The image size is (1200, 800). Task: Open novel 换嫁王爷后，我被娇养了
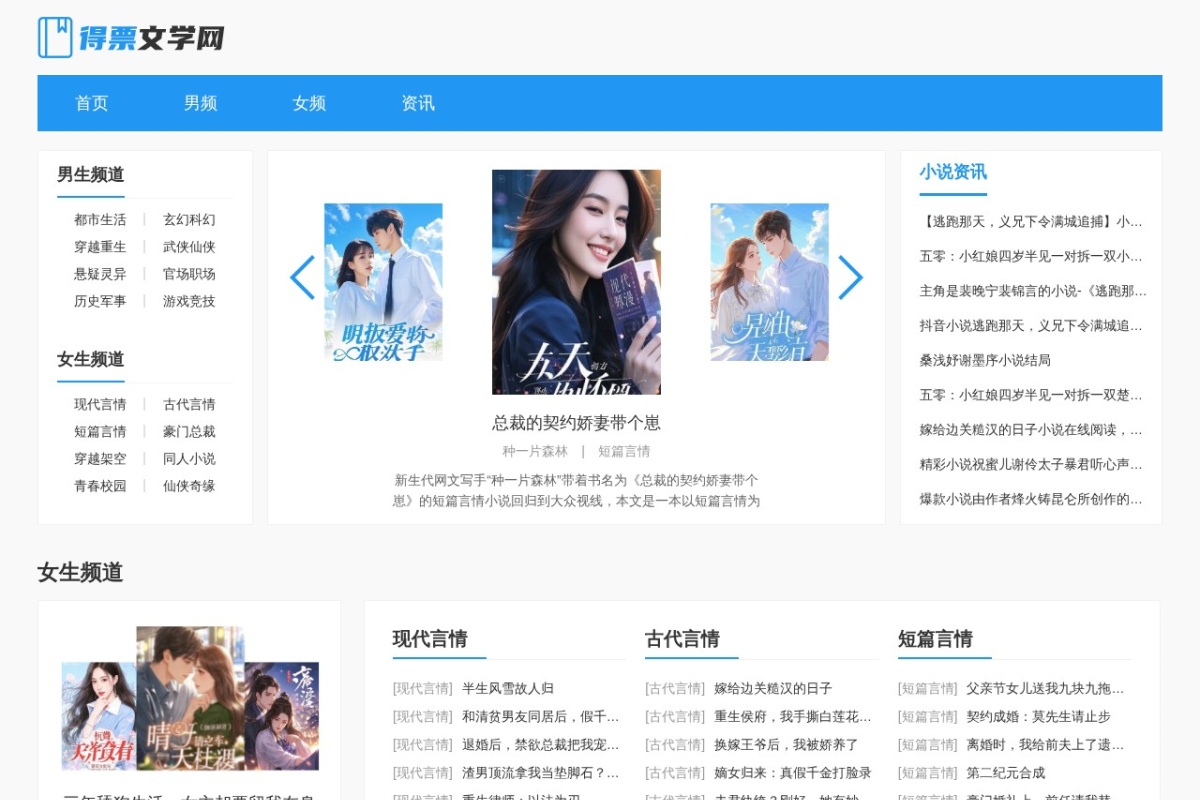[786, 744]
